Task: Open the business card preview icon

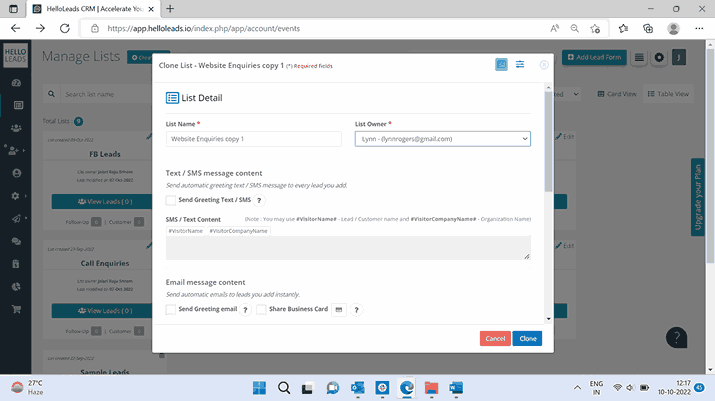Action: (x=338, y=310)
